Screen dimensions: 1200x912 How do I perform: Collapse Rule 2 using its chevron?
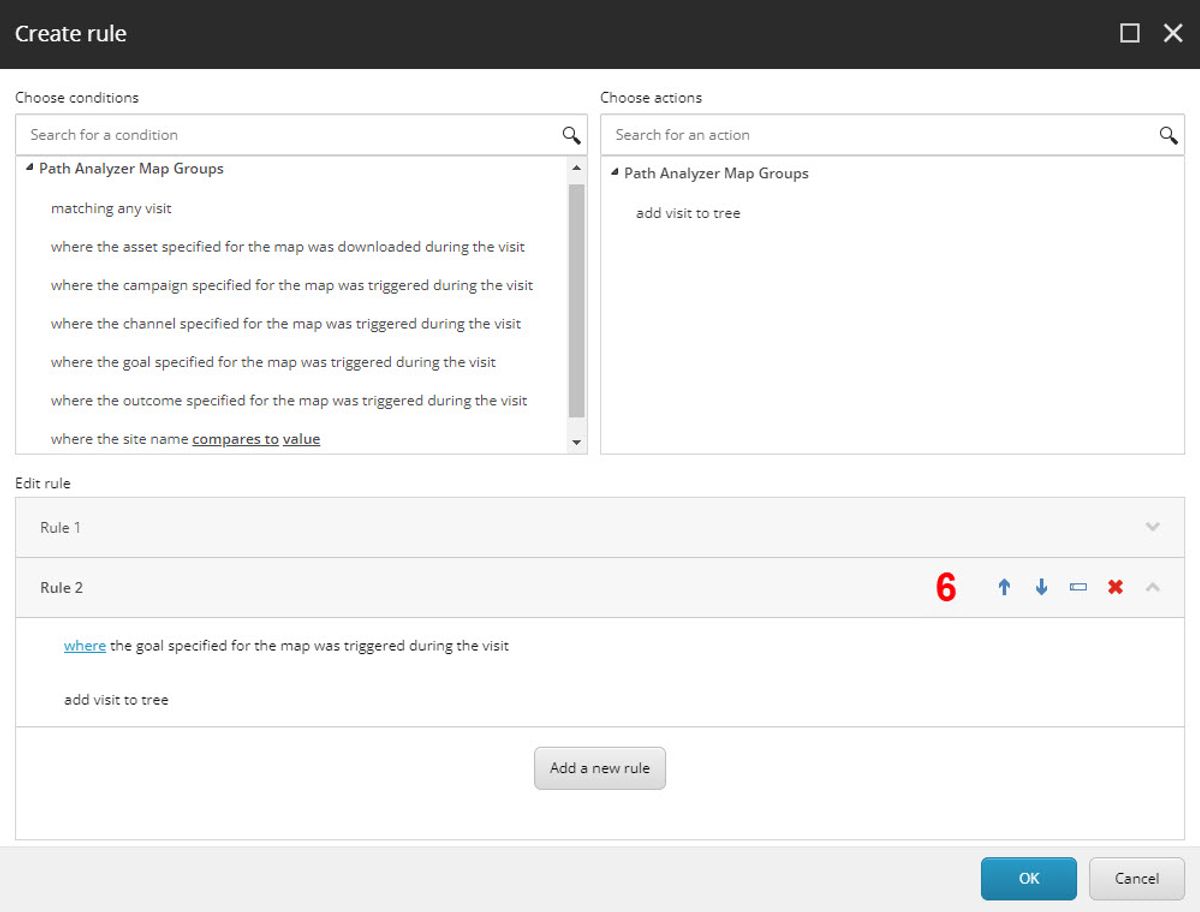(1152, 587)
